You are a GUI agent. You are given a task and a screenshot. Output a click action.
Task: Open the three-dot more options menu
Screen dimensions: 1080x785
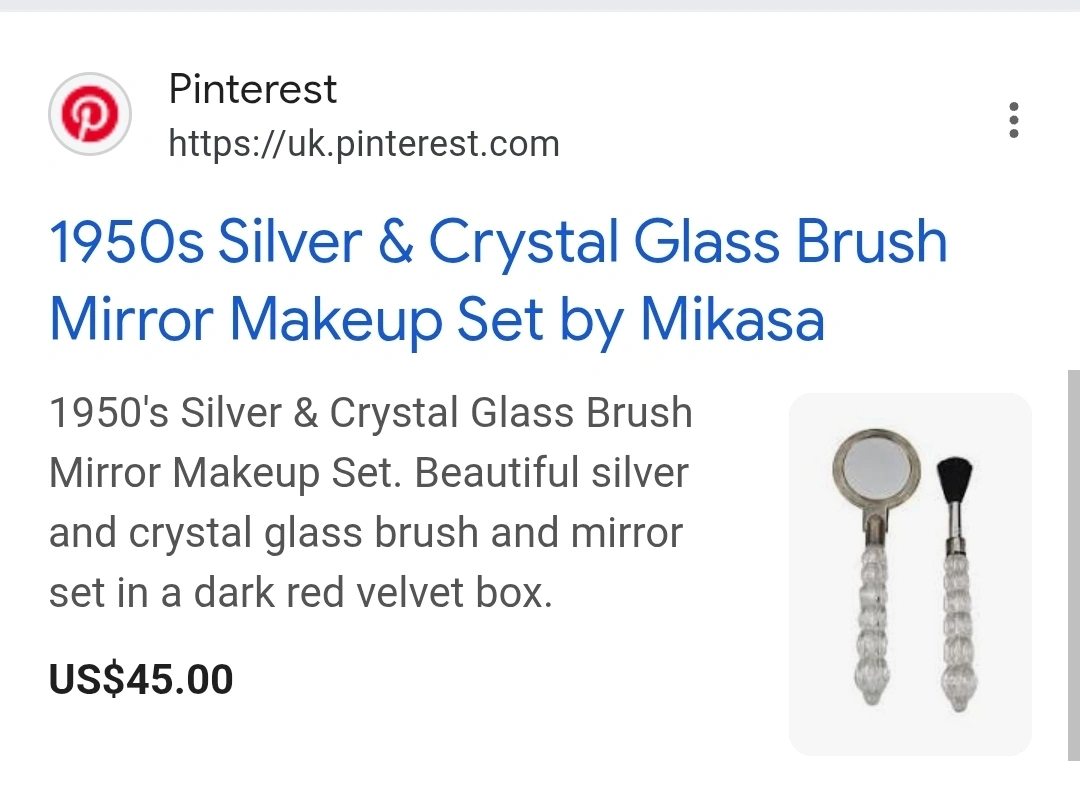click(x=1014, y=120)
